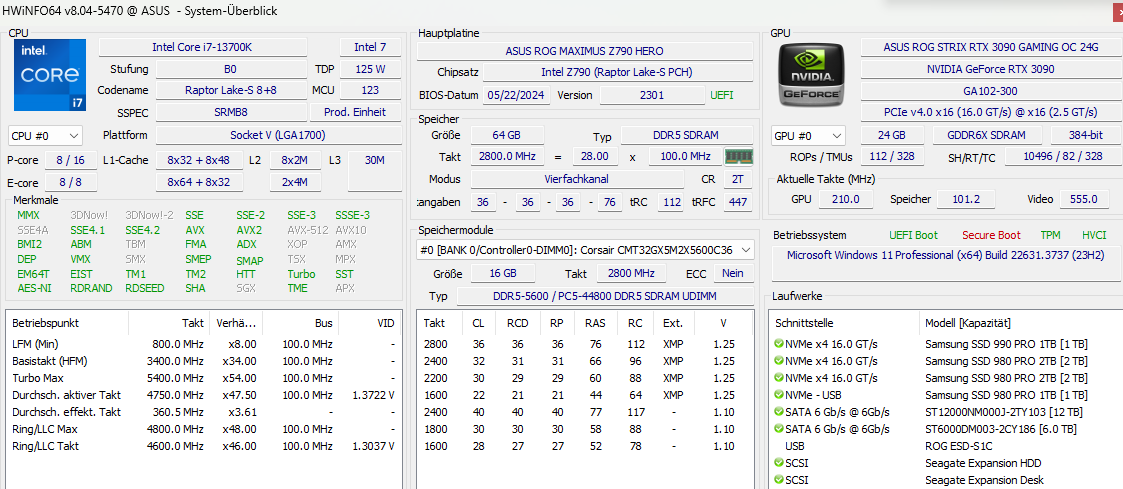
Task: Click the Samsung SSD 990 PRO status checkmark
Action: click(x=779, y=344)
